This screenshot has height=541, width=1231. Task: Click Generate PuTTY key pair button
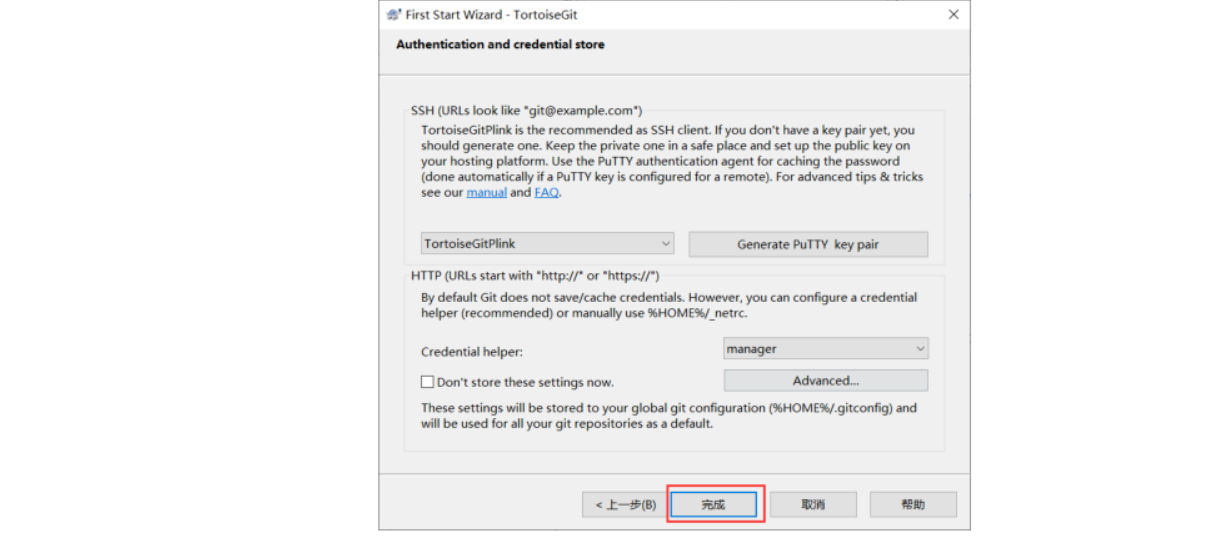coord(808,244)
